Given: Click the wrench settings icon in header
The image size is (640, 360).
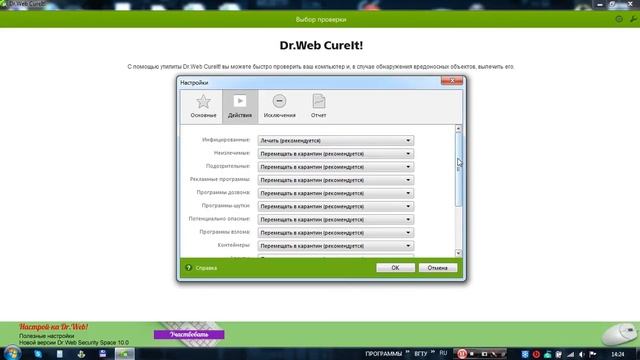Looking at the screenshot, I should pyautogui.click(x=633, y=19).
